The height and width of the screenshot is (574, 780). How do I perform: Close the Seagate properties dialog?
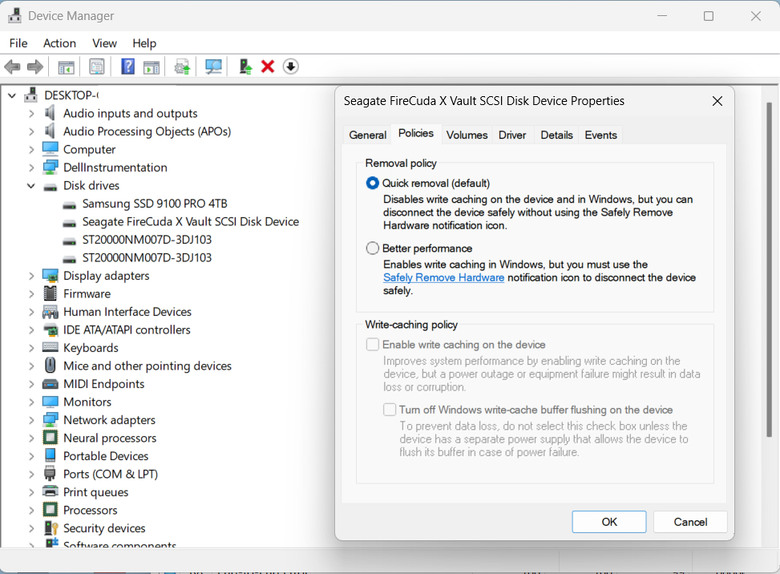point(717,101)
